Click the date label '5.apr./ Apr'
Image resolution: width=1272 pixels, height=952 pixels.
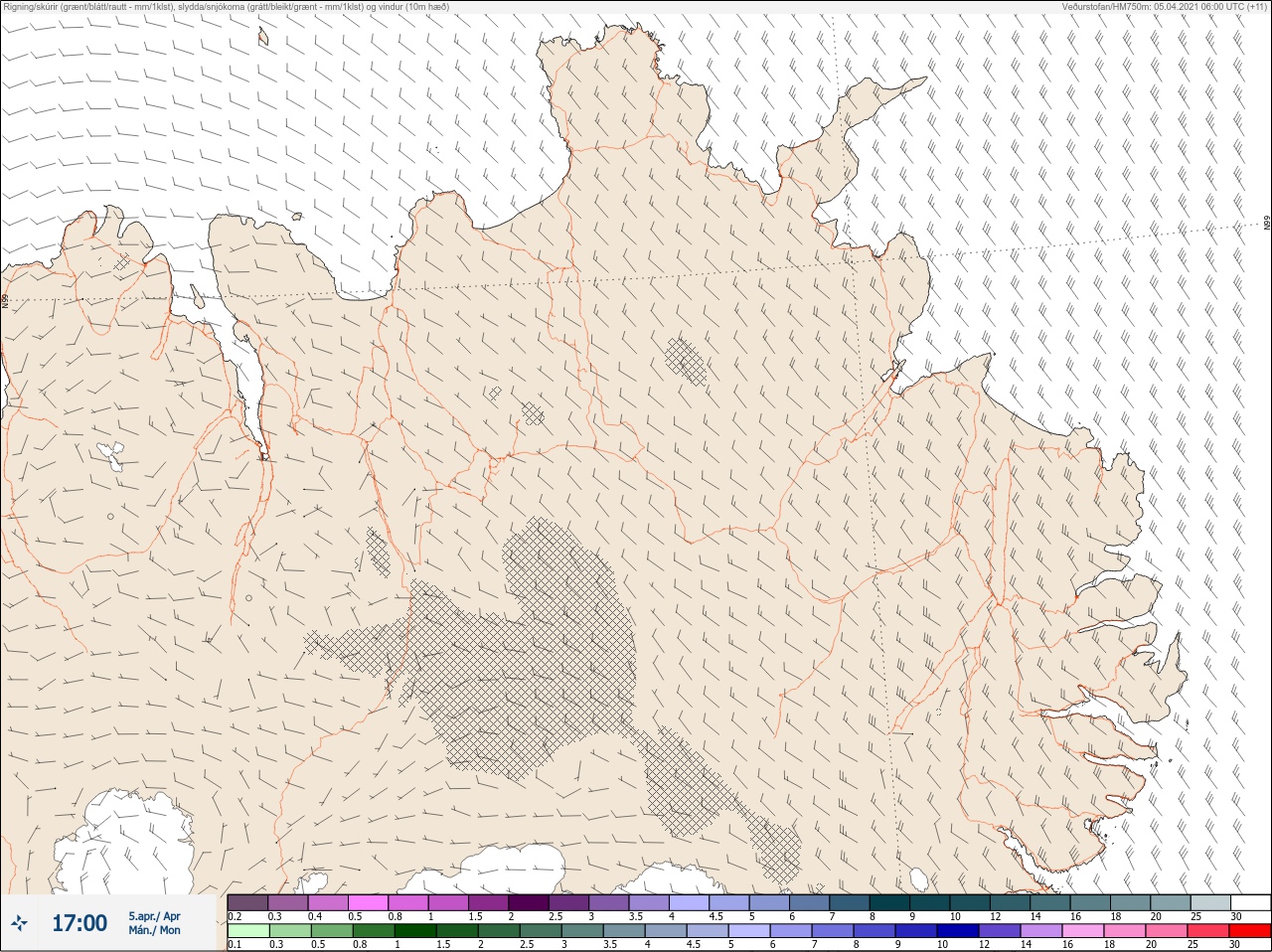(x=154, y=916)
